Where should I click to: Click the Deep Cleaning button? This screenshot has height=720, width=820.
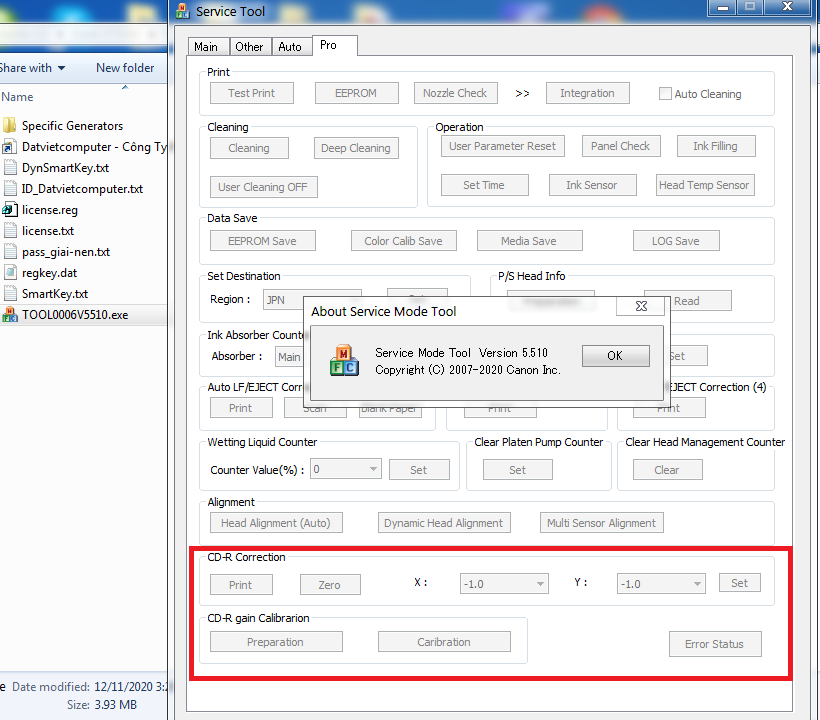tap(356, 148)
